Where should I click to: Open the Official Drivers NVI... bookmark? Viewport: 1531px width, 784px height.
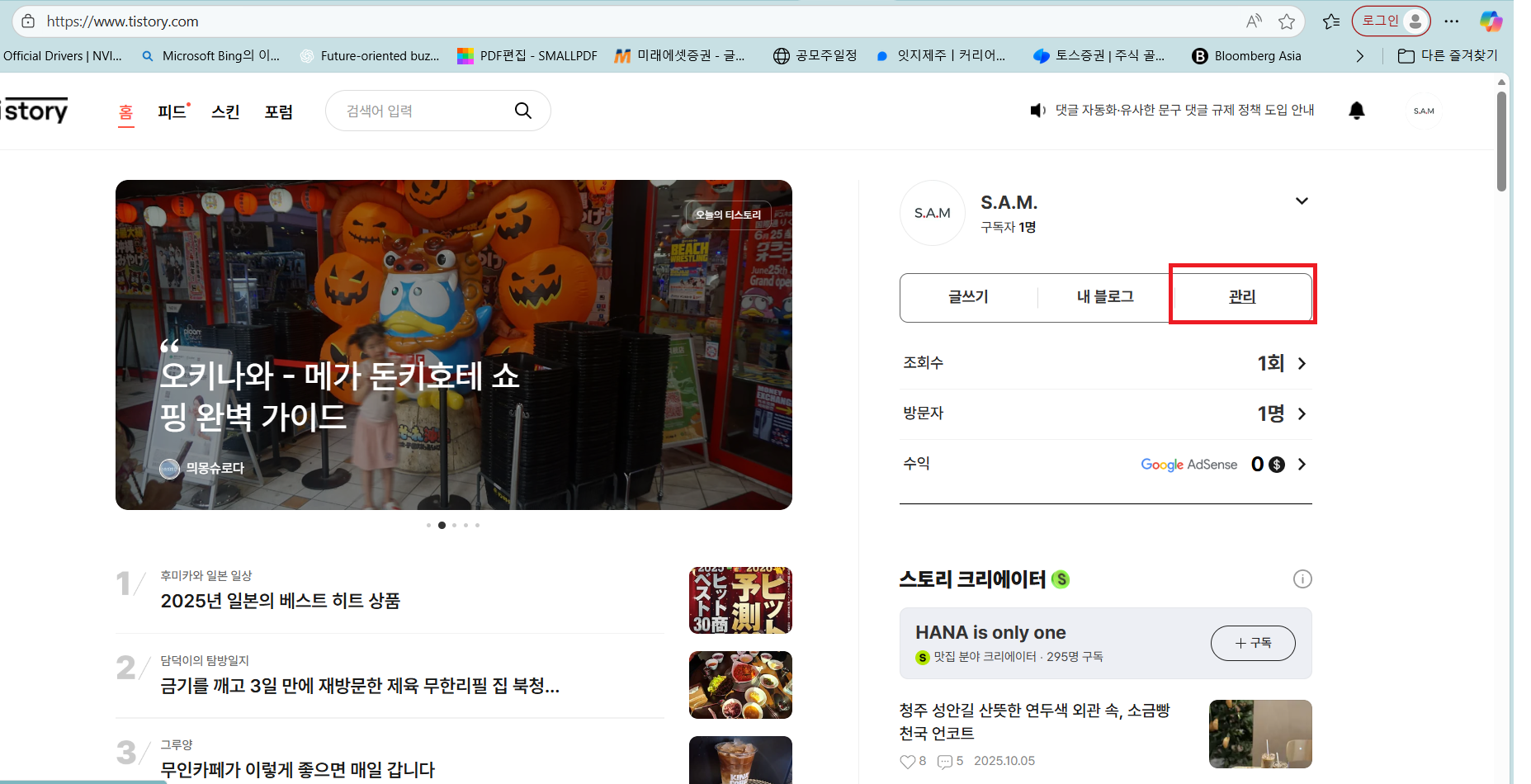point(61,56)
